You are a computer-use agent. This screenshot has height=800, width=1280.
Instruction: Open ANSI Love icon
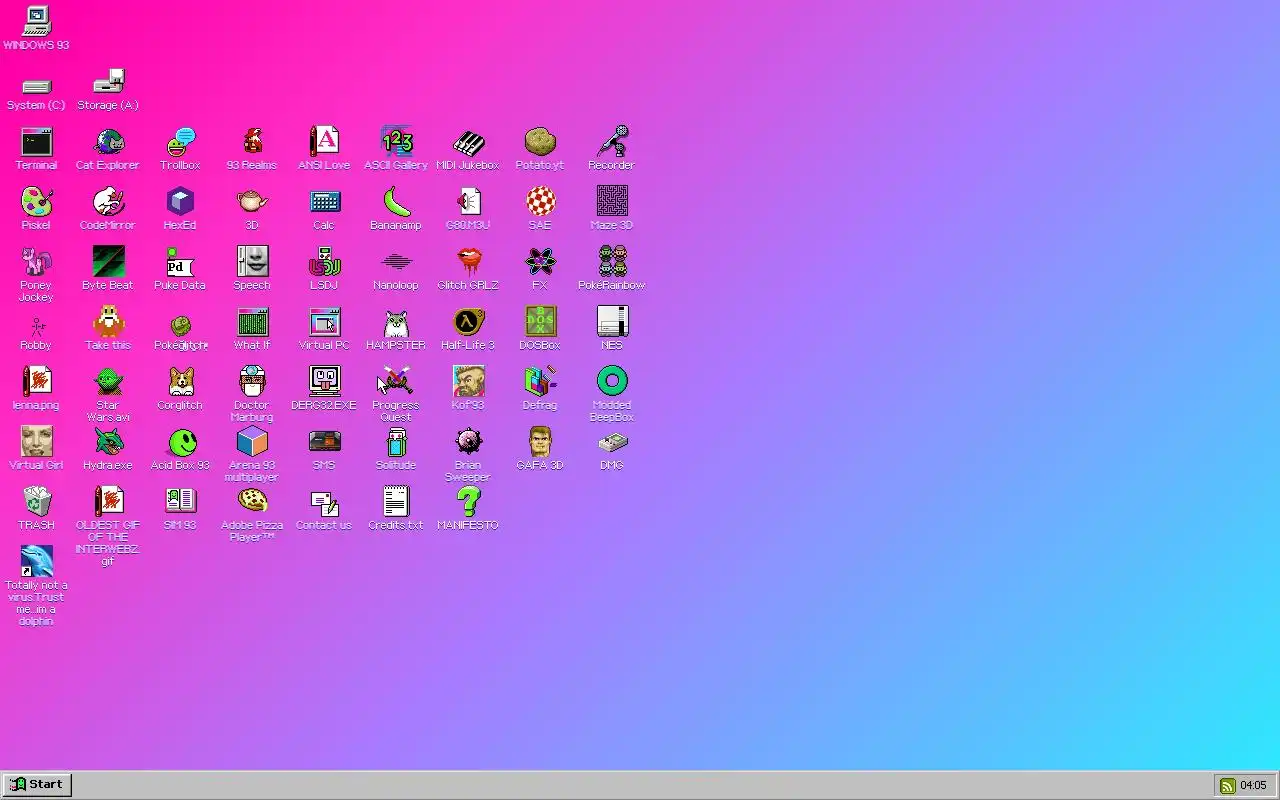click(324, 142)
